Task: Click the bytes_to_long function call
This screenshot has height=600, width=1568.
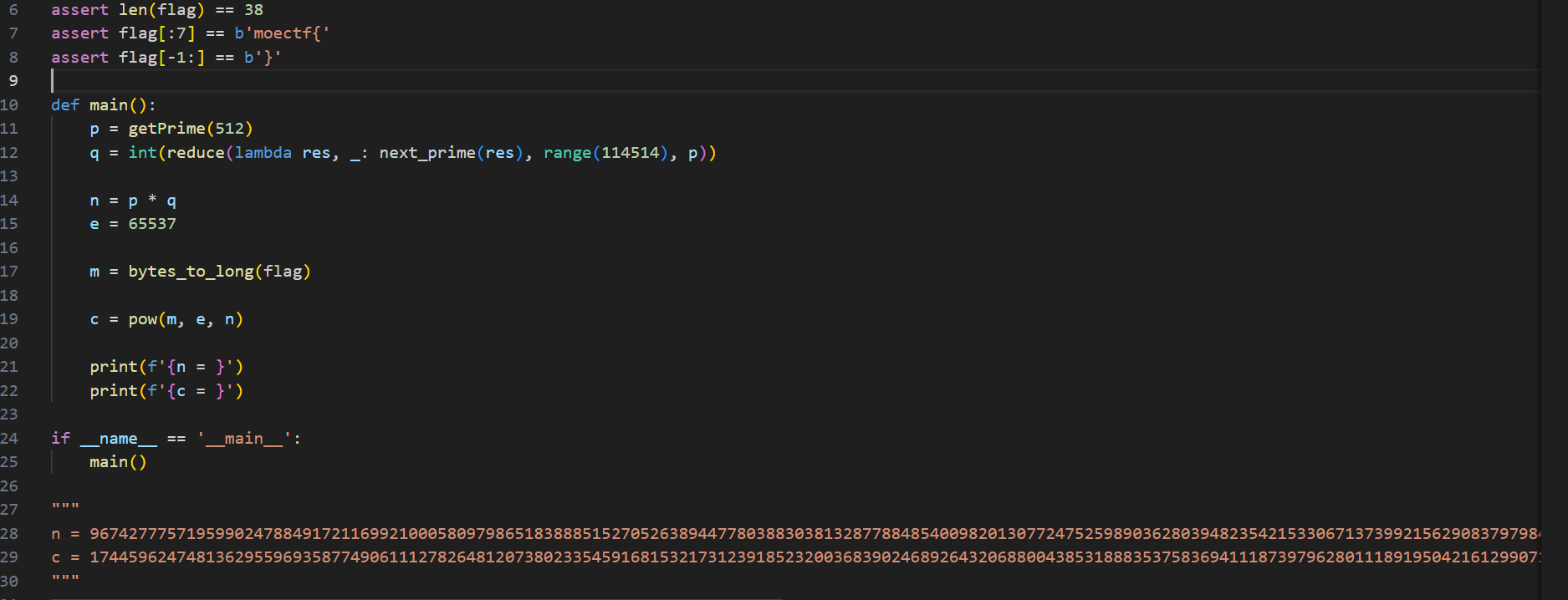Action: [191, 272]
